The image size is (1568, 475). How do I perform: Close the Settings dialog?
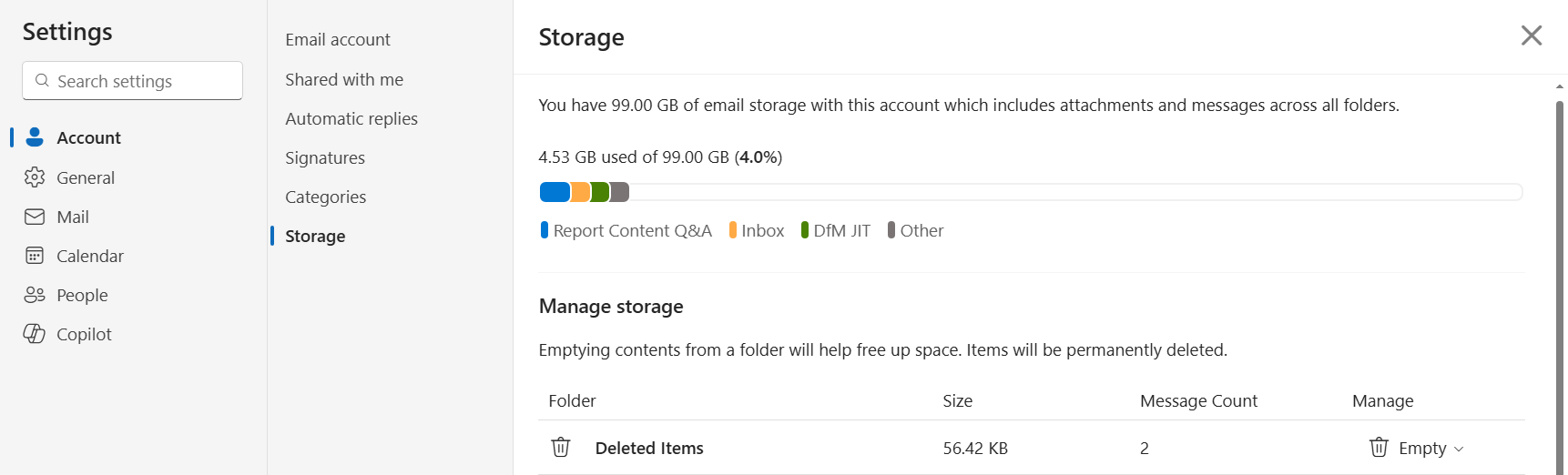1532,35
